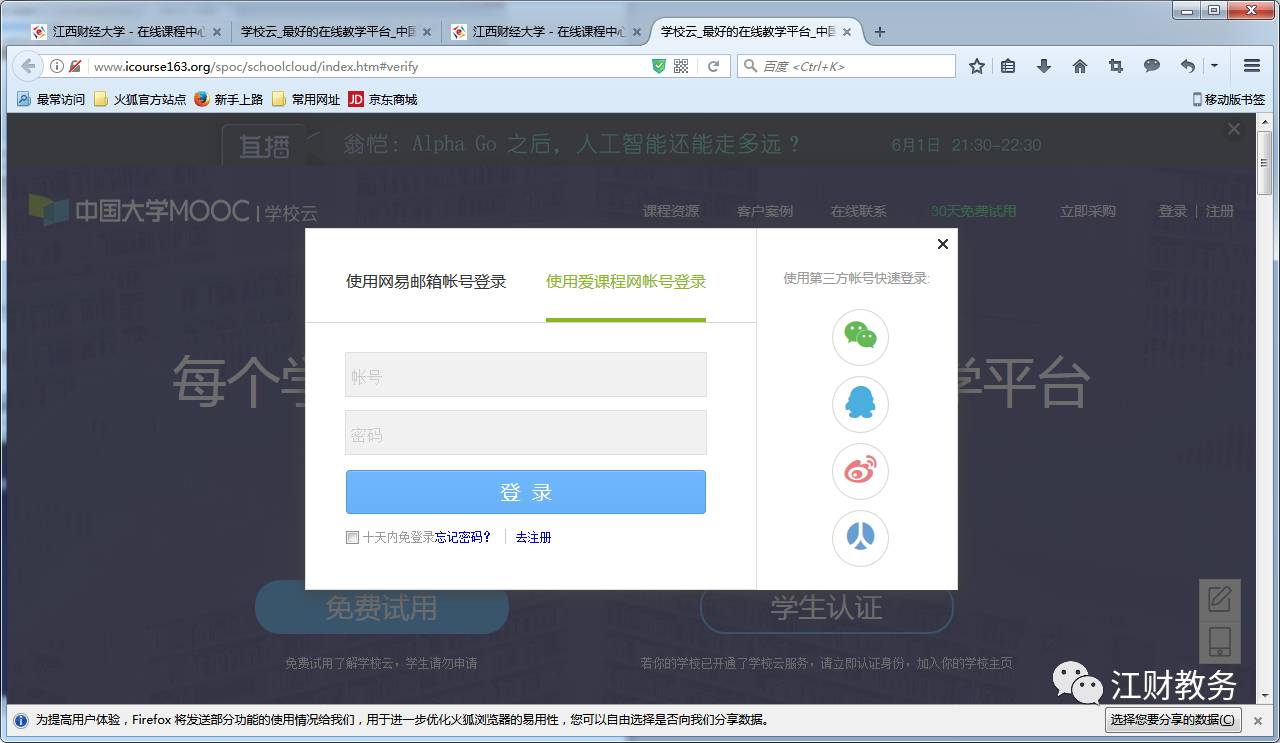Reload the page using the refresh icon
Image resolution: width=1280 pixels, height=743 pixels.
[x=713, y=66]
